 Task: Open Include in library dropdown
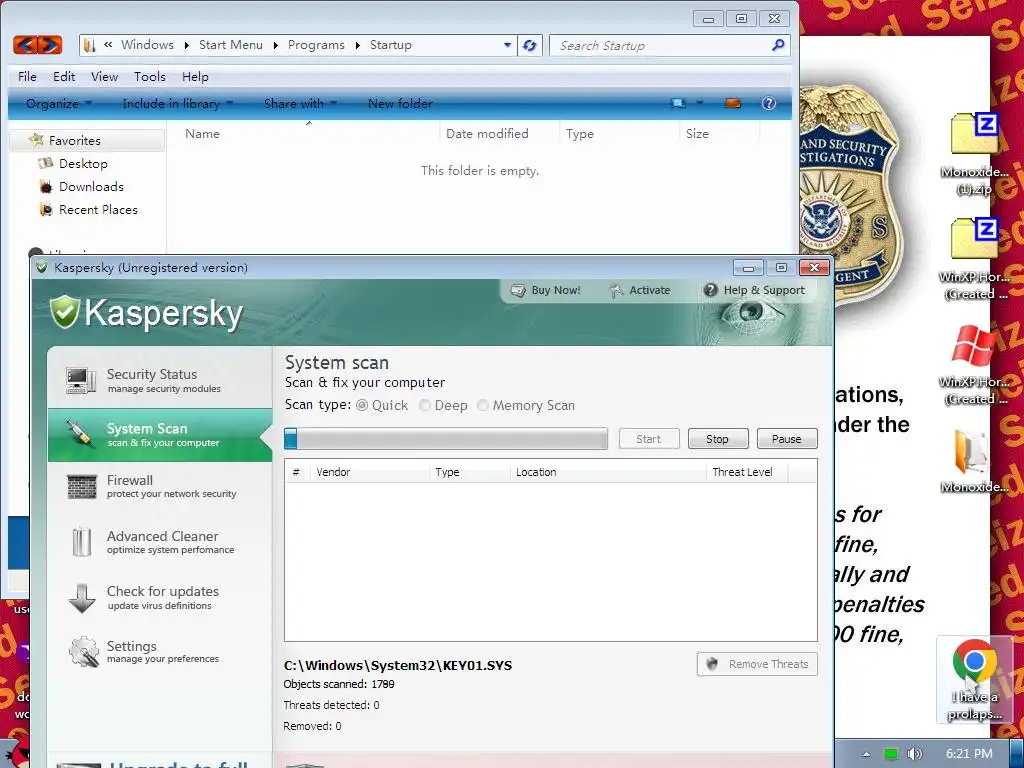[178, 103]
